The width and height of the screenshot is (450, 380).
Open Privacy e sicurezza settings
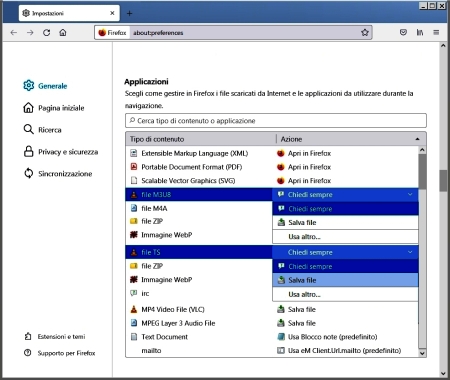click(61, 152)
